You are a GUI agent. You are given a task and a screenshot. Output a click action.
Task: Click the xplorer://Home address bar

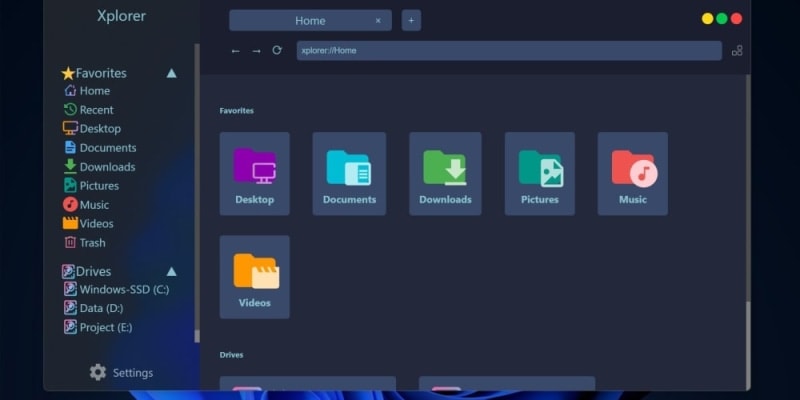coord(508,51)
